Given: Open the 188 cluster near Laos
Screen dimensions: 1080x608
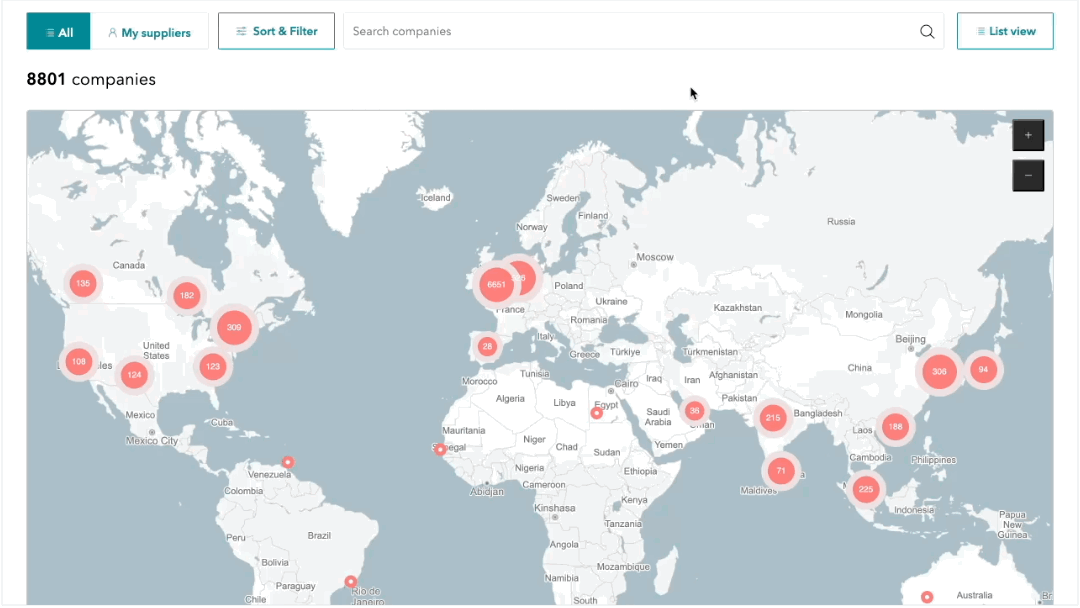Looking at the screenshot, I should pos(895,427).
